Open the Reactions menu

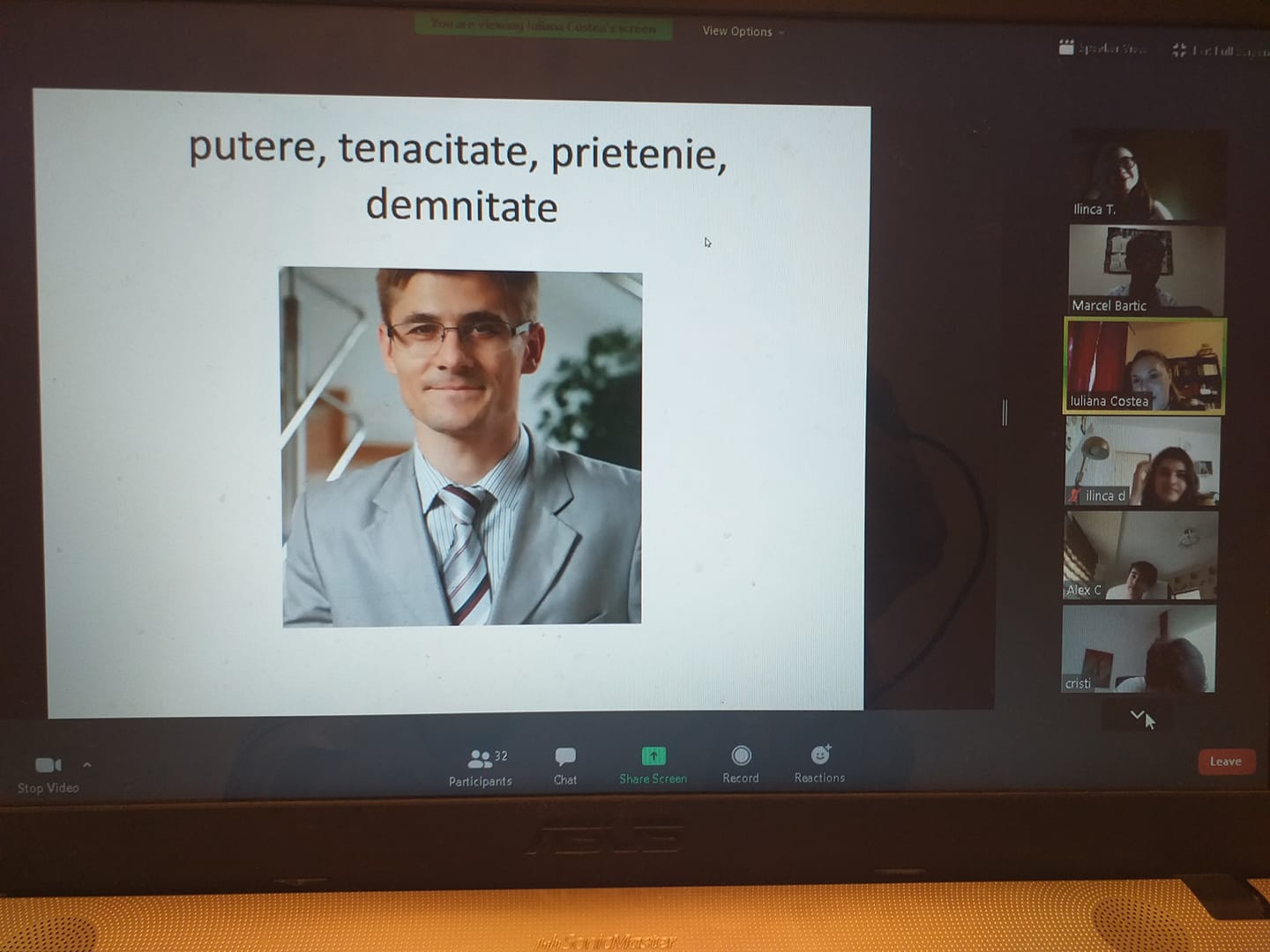point(819,763)
